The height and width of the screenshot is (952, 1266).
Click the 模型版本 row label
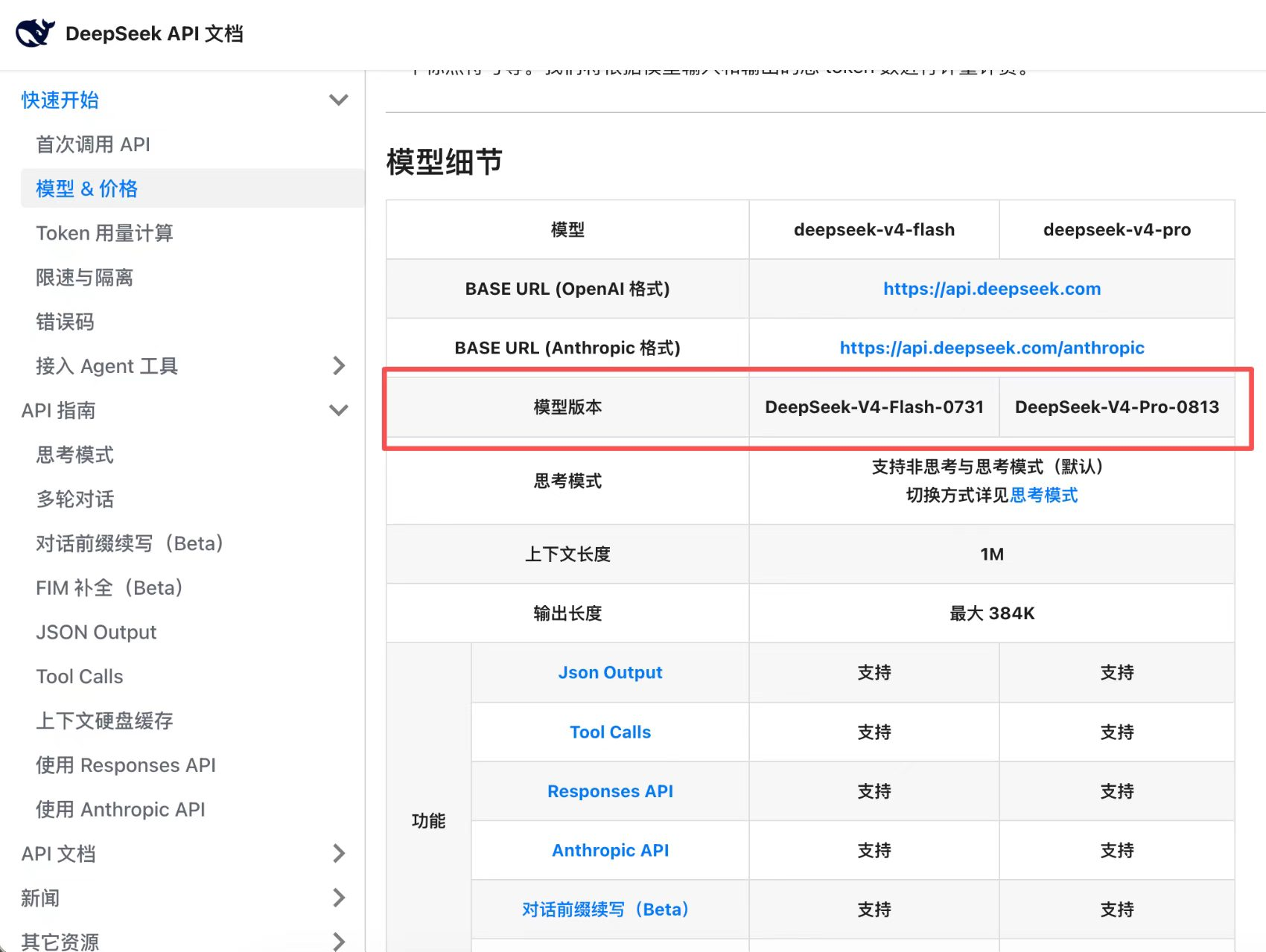(567, 407)
